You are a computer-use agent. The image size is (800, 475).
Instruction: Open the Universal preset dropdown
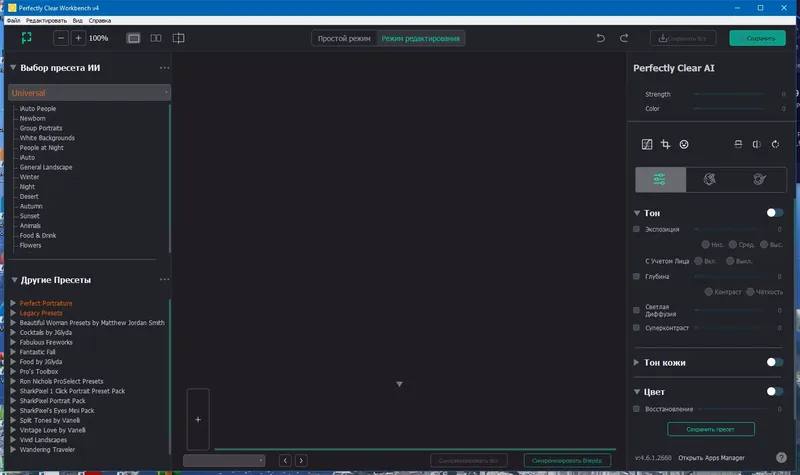tap(89, 93)
